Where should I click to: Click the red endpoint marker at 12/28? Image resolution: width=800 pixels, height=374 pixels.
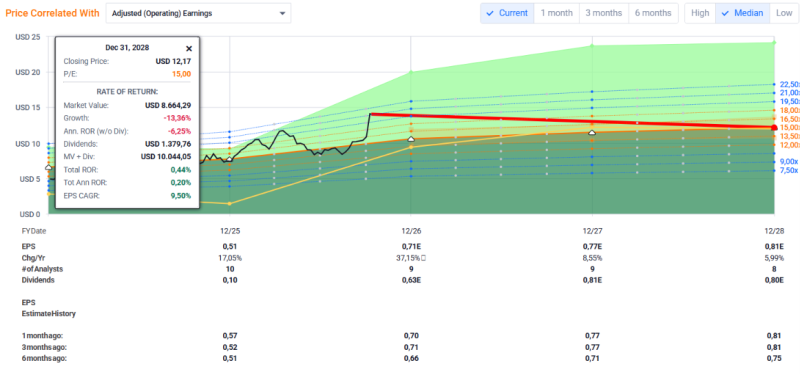774,128
